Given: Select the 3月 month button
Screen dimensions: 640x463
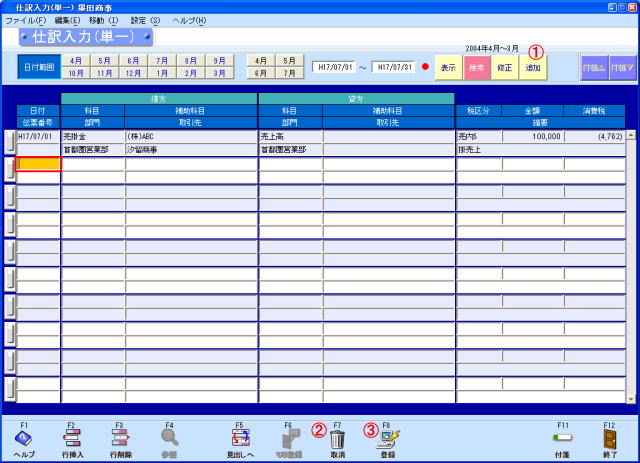Looking at the screenshot, I should click(x=220, y=73).
